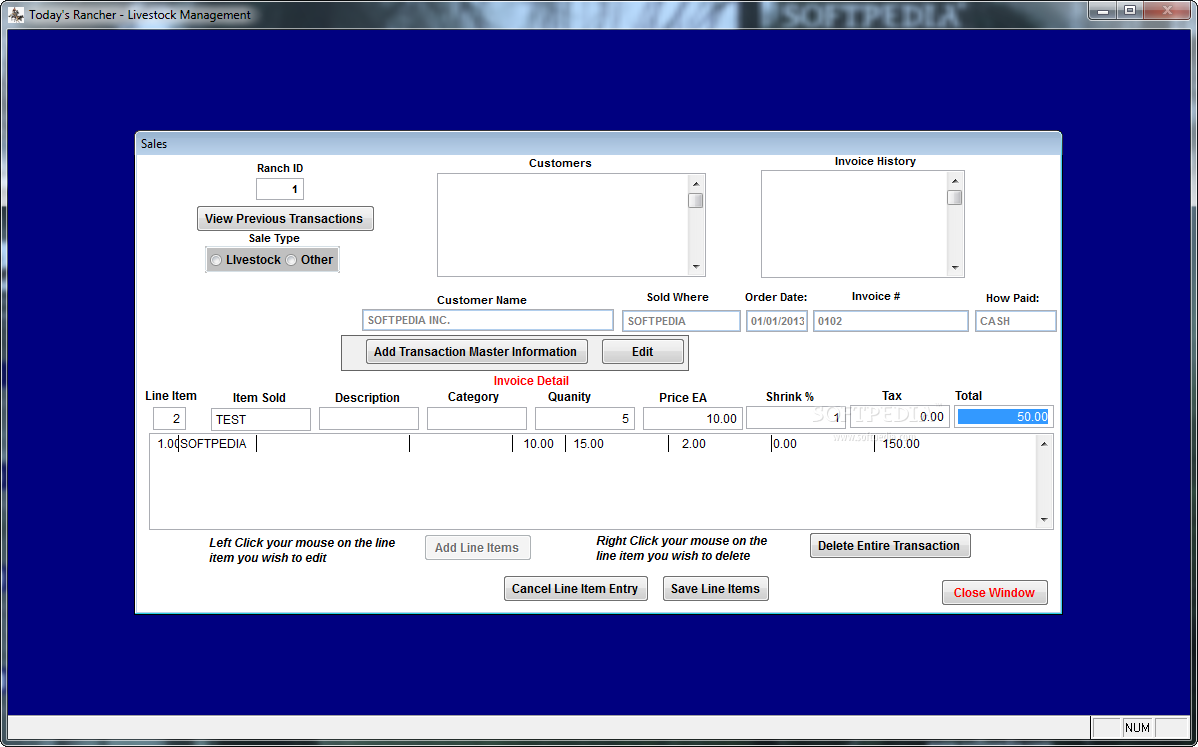The height and width of the screenshot is (747, 1198).
Task: Click the Customer Name field
Action: (x=487, y=320)
